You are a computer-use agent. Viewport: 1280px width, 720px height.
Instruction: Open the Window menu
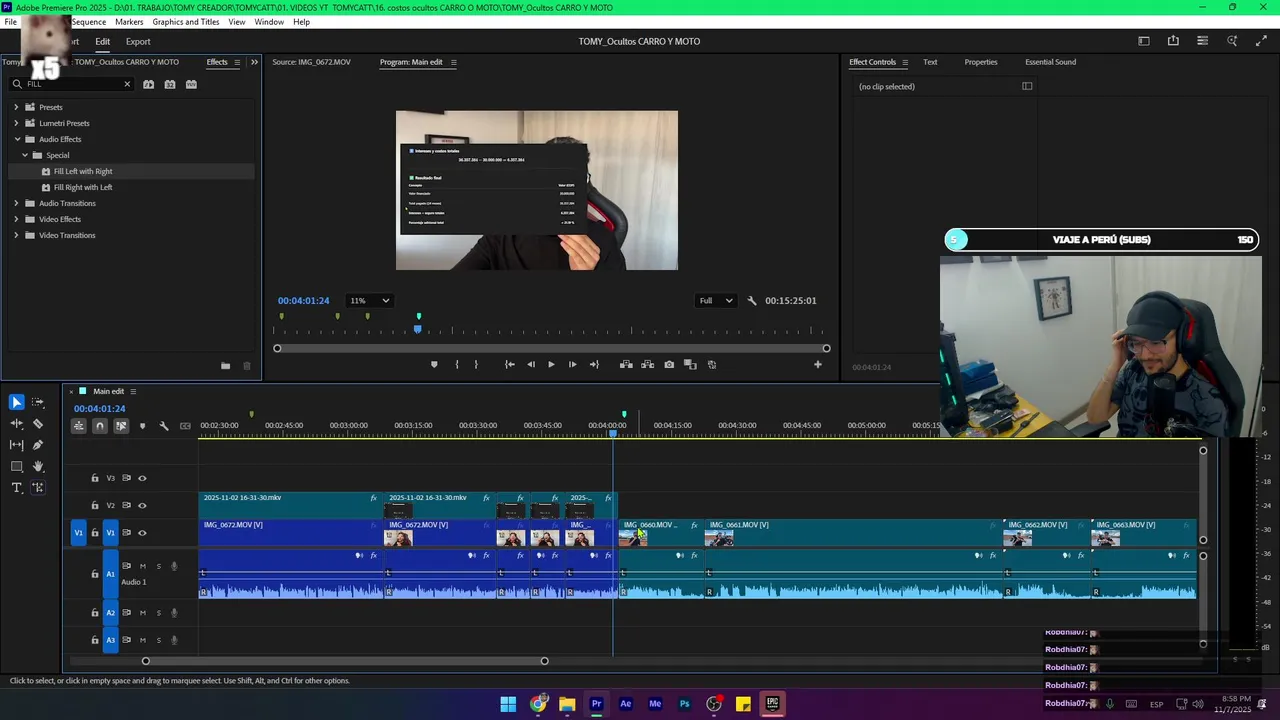tap(269, 22)
